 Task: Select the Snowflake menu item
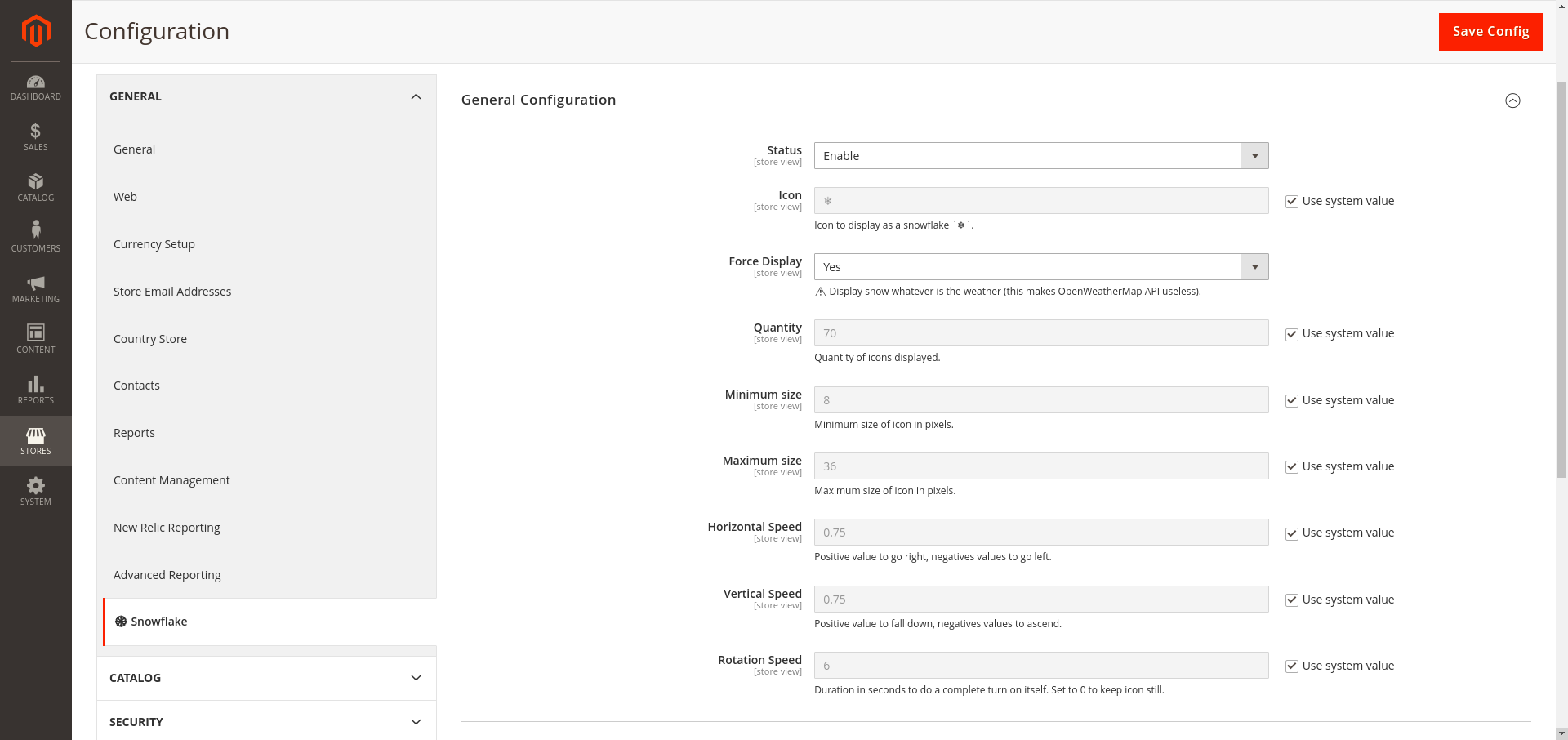269,622
